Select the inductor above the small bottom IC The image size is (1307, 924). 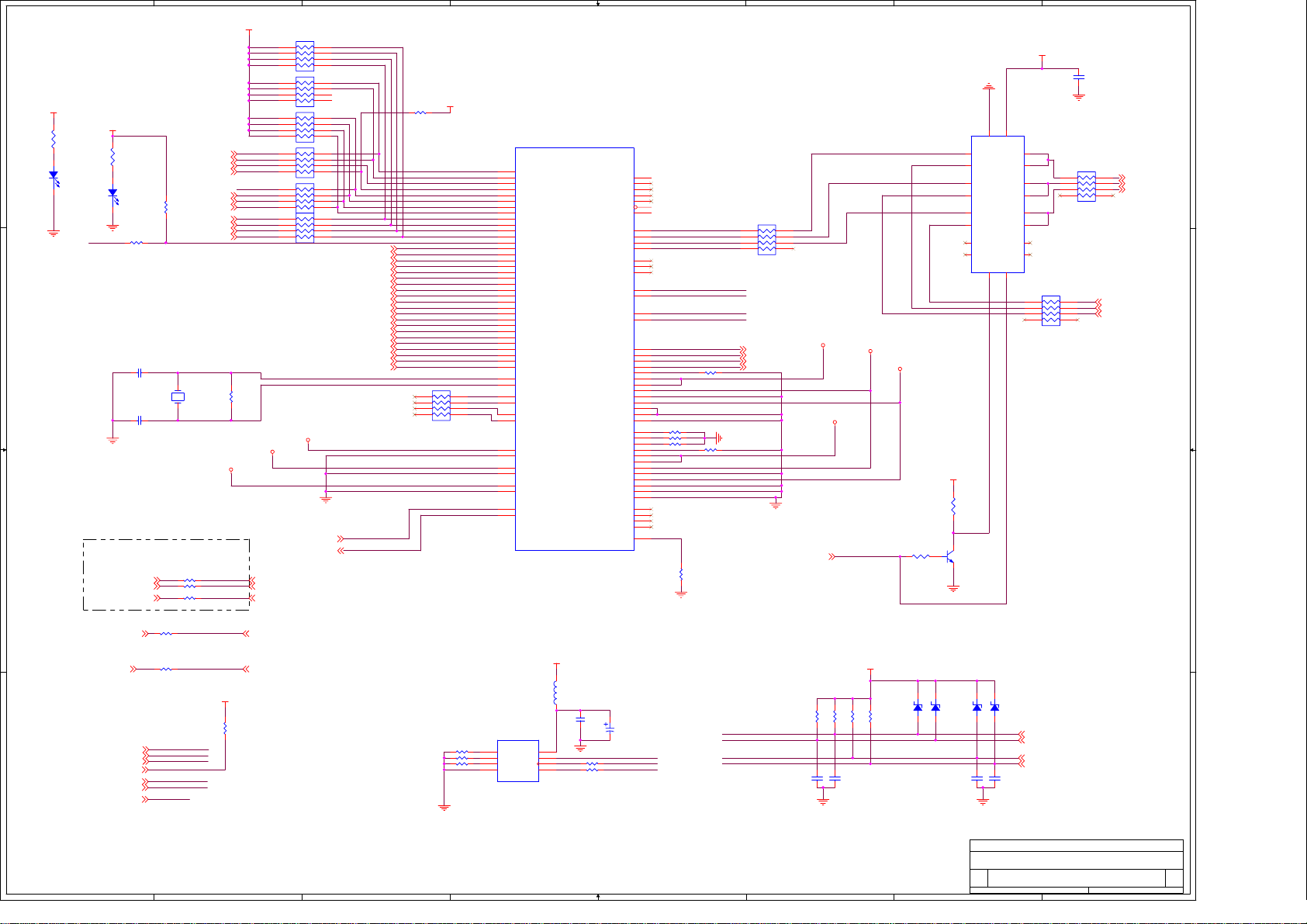[x=556, y=692]
